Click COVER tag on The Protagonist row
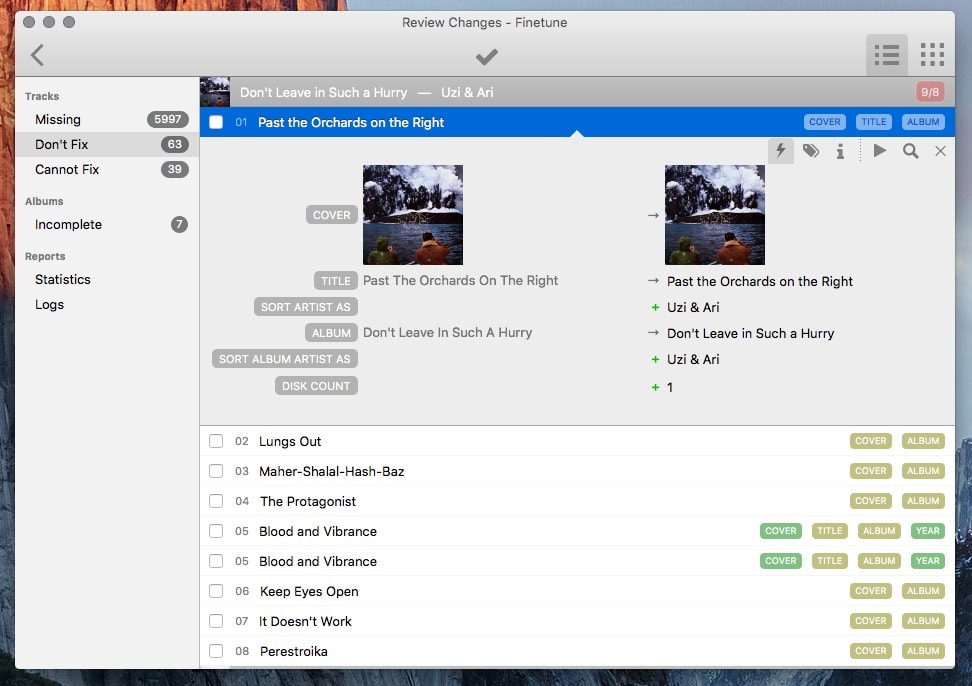The height and width of the screenshot is (686, 972). coord(870,500)
